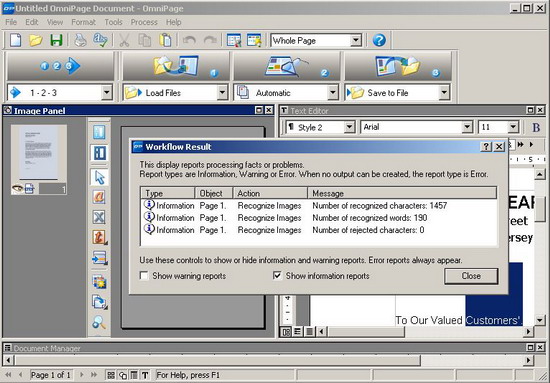Toggle the eye icon under page thumbnail
The image size is (550, 383).
pos(17,189)
